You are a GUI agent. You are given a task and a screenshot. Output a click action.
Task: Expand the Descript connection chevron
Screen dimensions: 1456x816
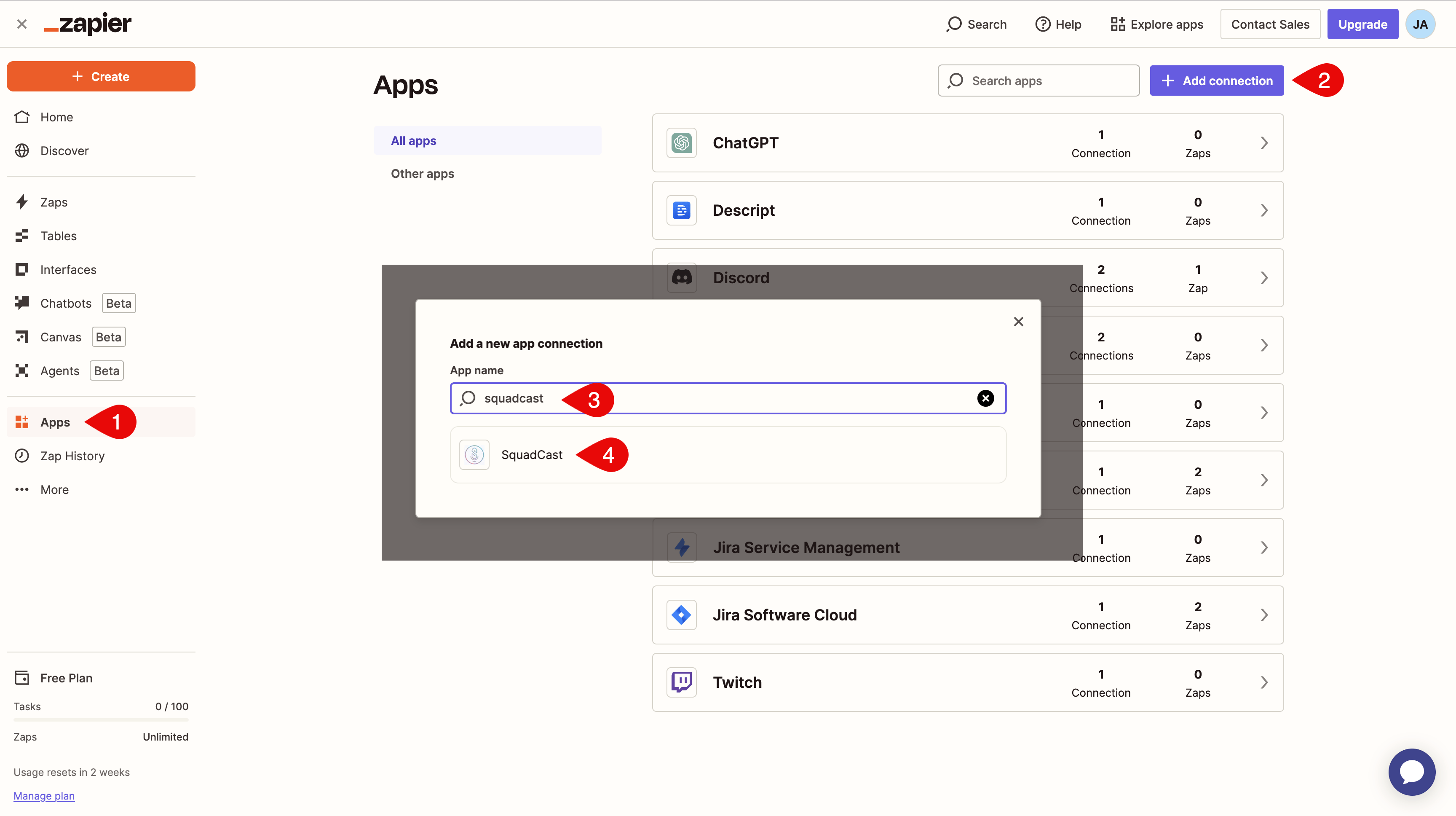click(1264, 210)
